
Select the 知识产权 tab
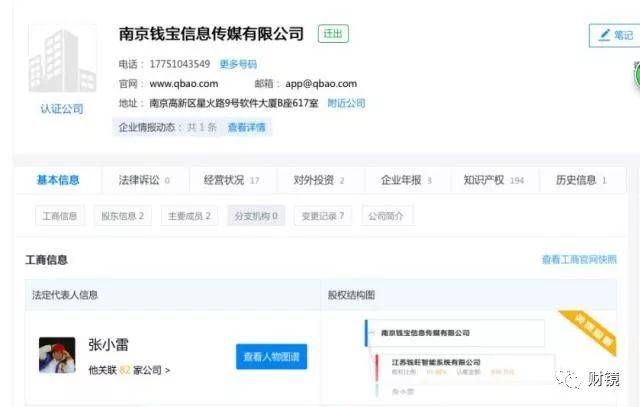[x=493, y=180]
